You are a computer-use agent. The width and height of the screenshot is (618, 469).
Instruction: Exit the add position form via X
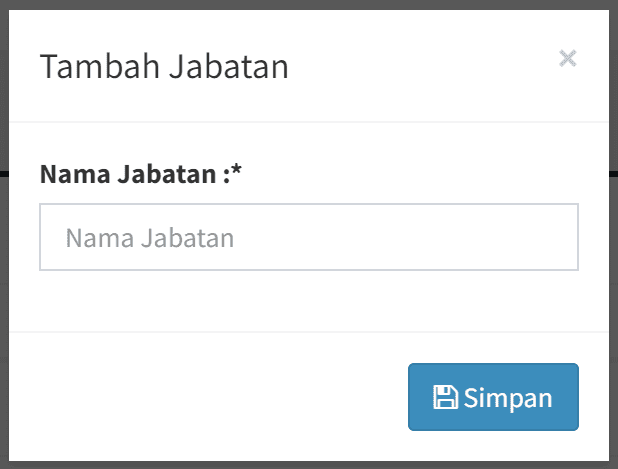click(568, 59)
